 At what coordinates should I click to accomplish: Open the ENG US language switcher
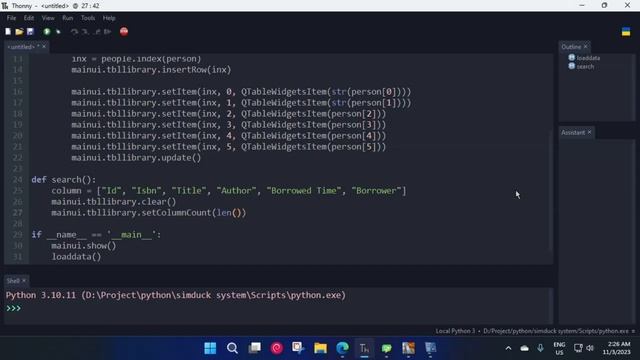point(559,348)
